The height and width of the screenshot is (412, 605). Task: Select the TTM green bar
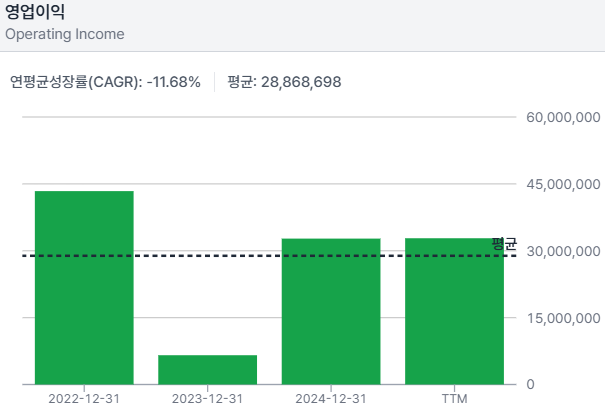[454, 311]
